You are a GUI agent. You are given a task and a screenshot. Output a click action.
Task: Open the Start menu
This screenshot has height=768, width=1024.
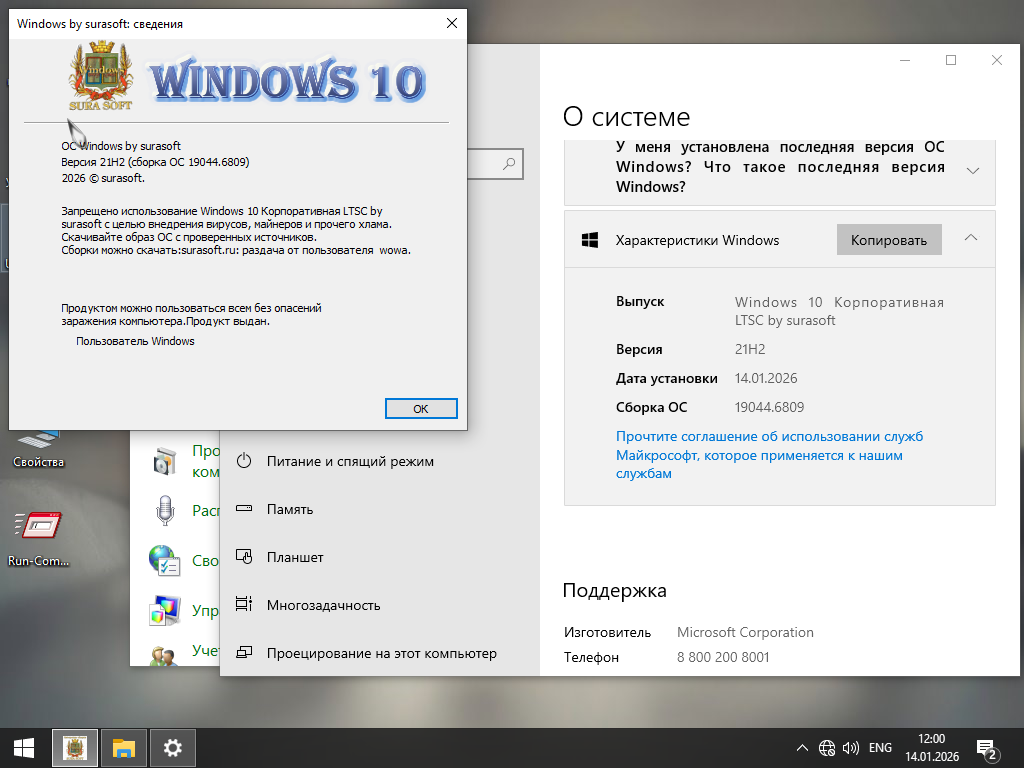click(24, 748)
